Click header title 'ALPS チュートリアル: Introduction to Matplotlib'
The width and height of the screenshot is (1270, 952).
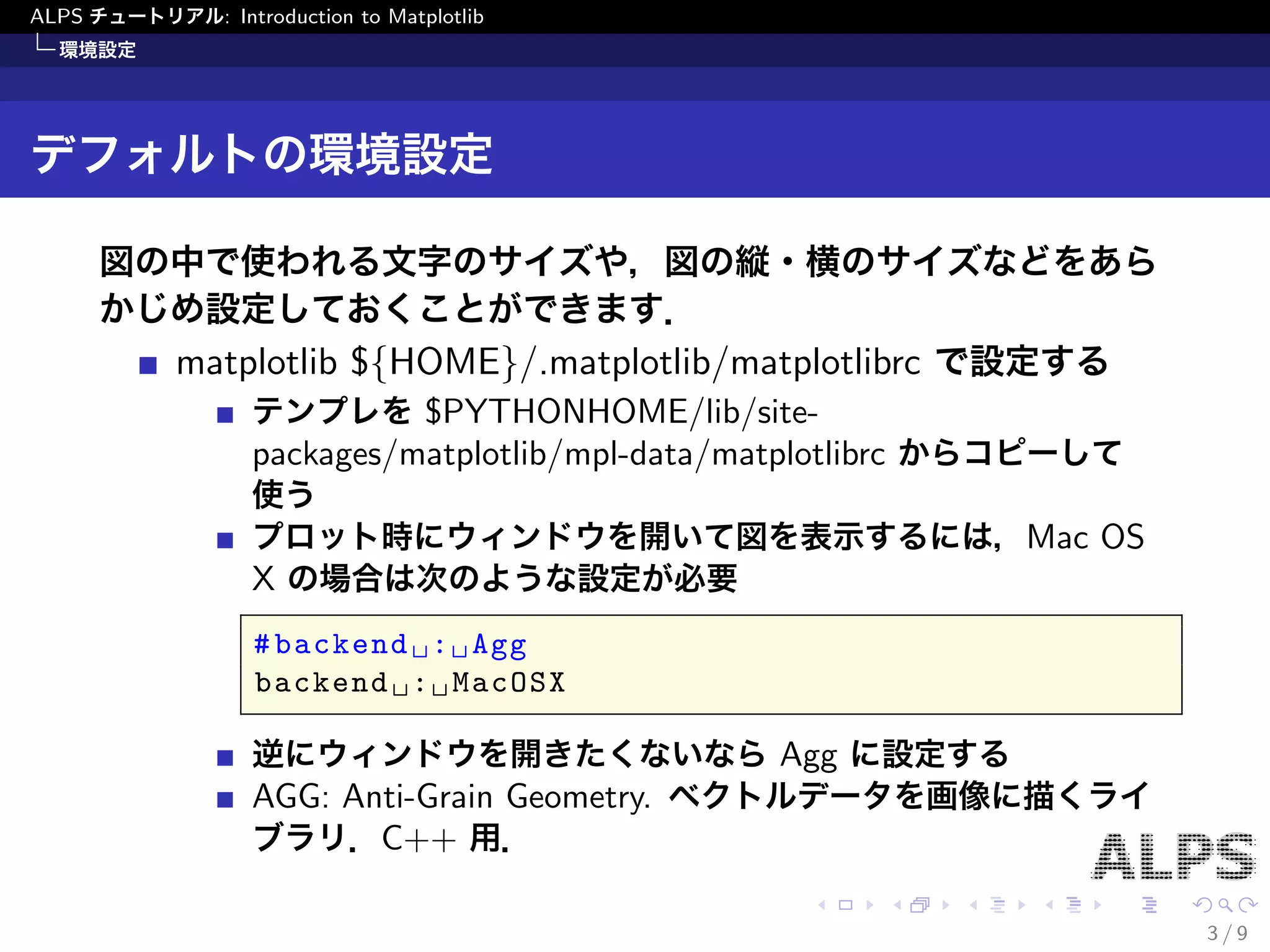point(257,16)
